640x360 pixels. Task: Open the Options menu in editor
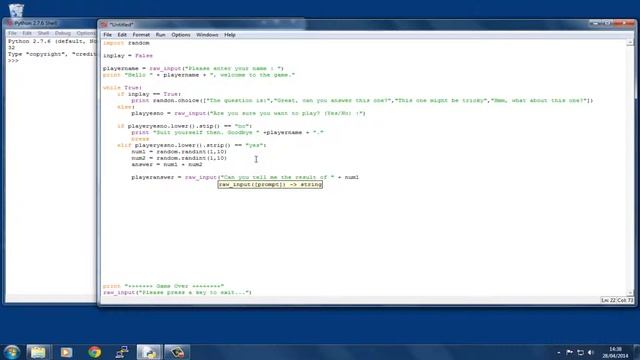point(181,35)
